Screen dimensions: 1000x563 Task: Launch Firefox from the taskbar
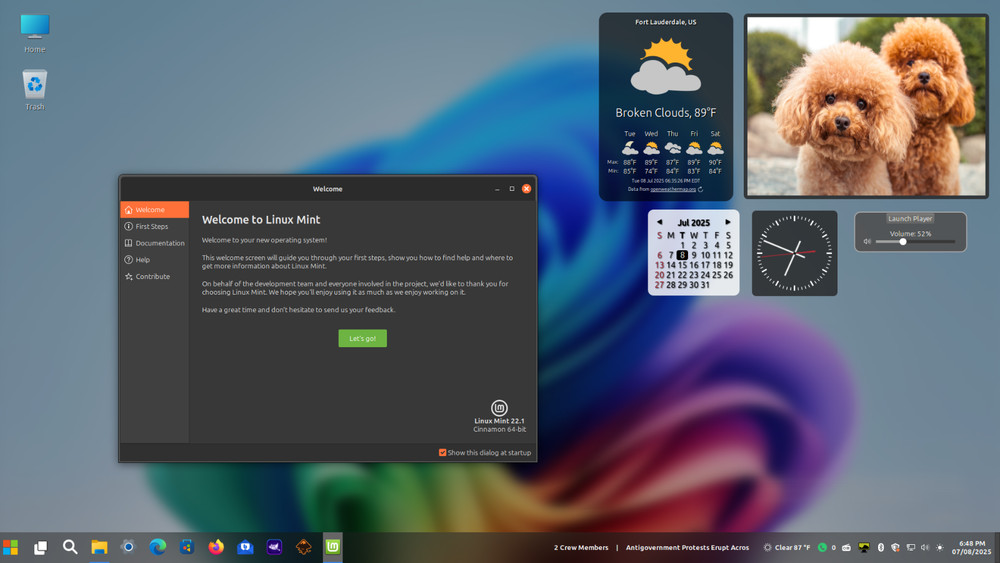pos(216,547)
